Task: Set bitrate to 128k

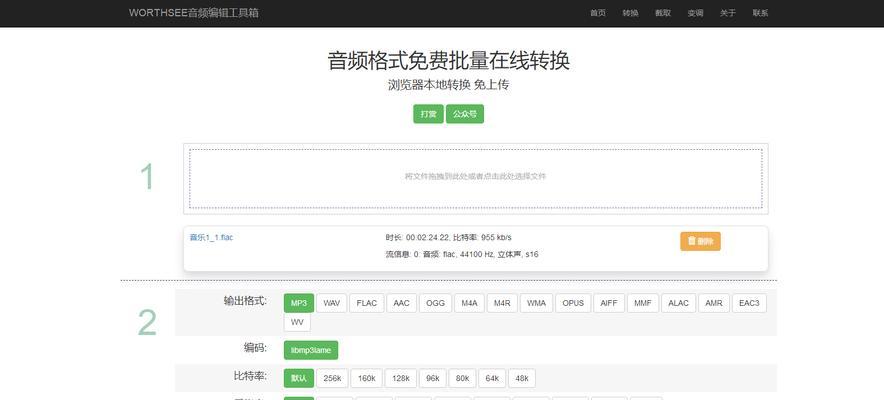Action: pyautogui.click(x=401, y=378)
